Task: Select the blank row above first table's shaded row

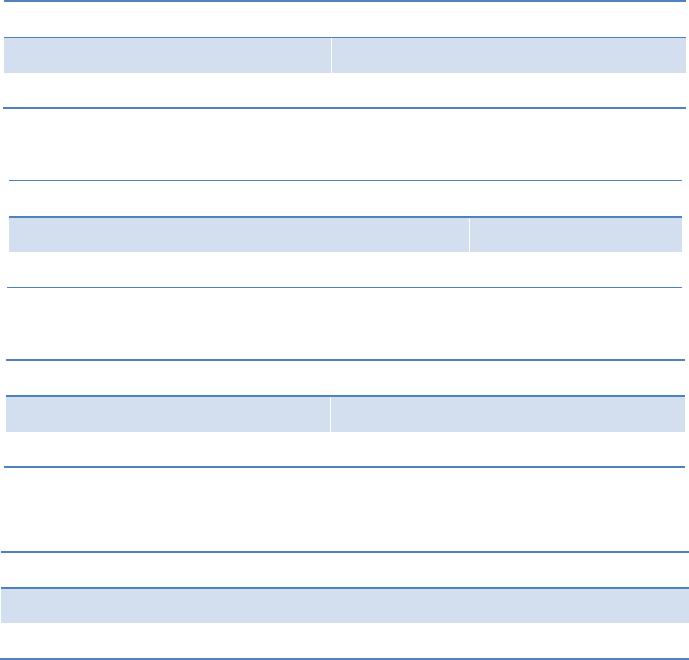Action: coord(344,19)
